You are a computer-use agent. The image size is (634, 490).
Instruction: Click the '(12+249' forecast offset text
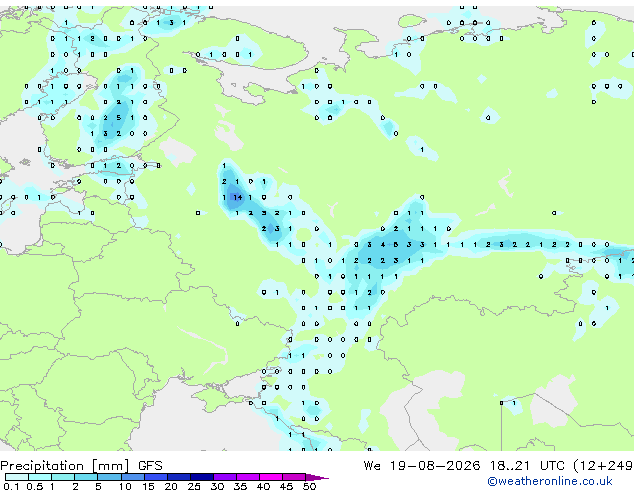click(603, 466)
